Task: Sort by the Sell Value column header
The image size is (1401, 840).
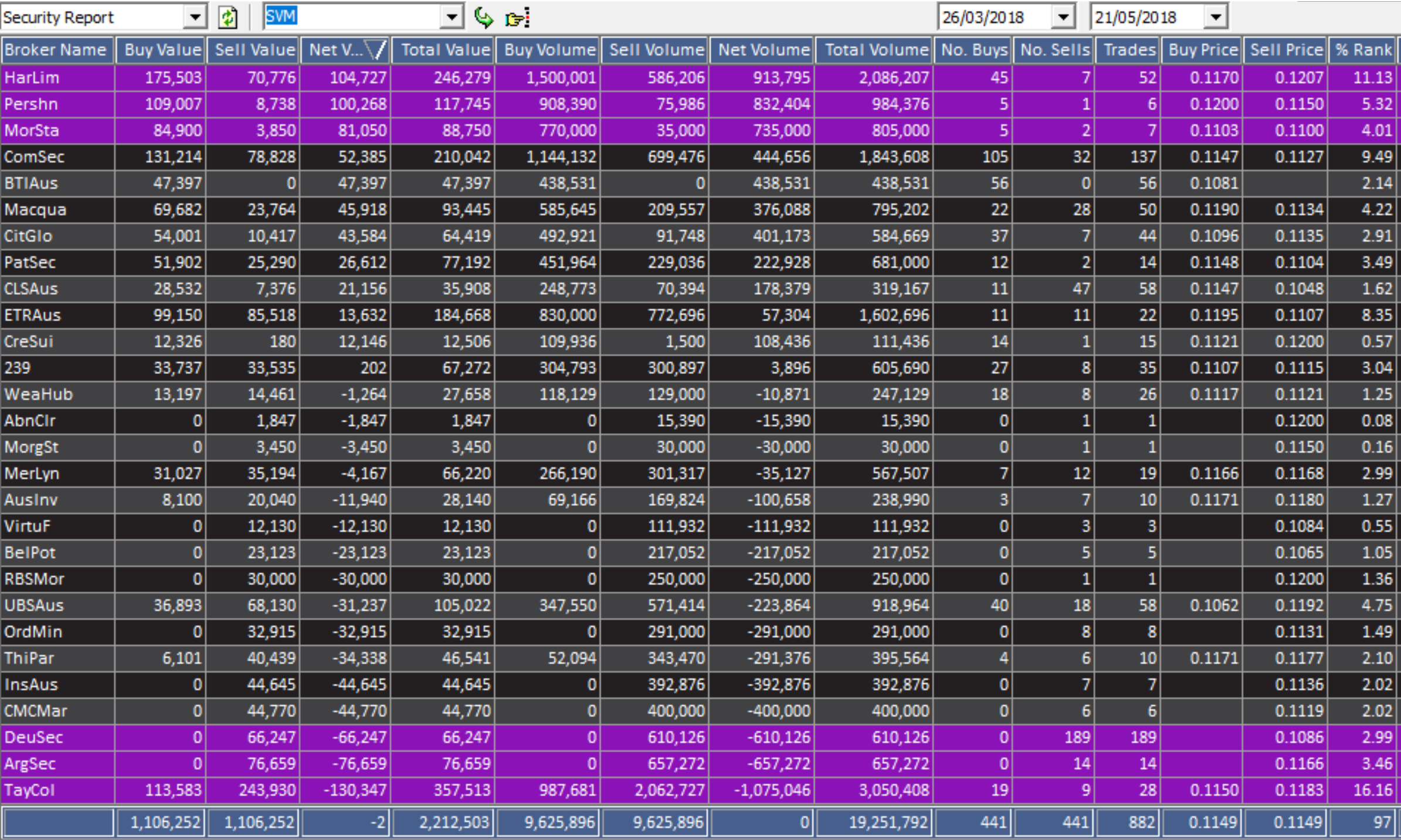Action: 253,50
